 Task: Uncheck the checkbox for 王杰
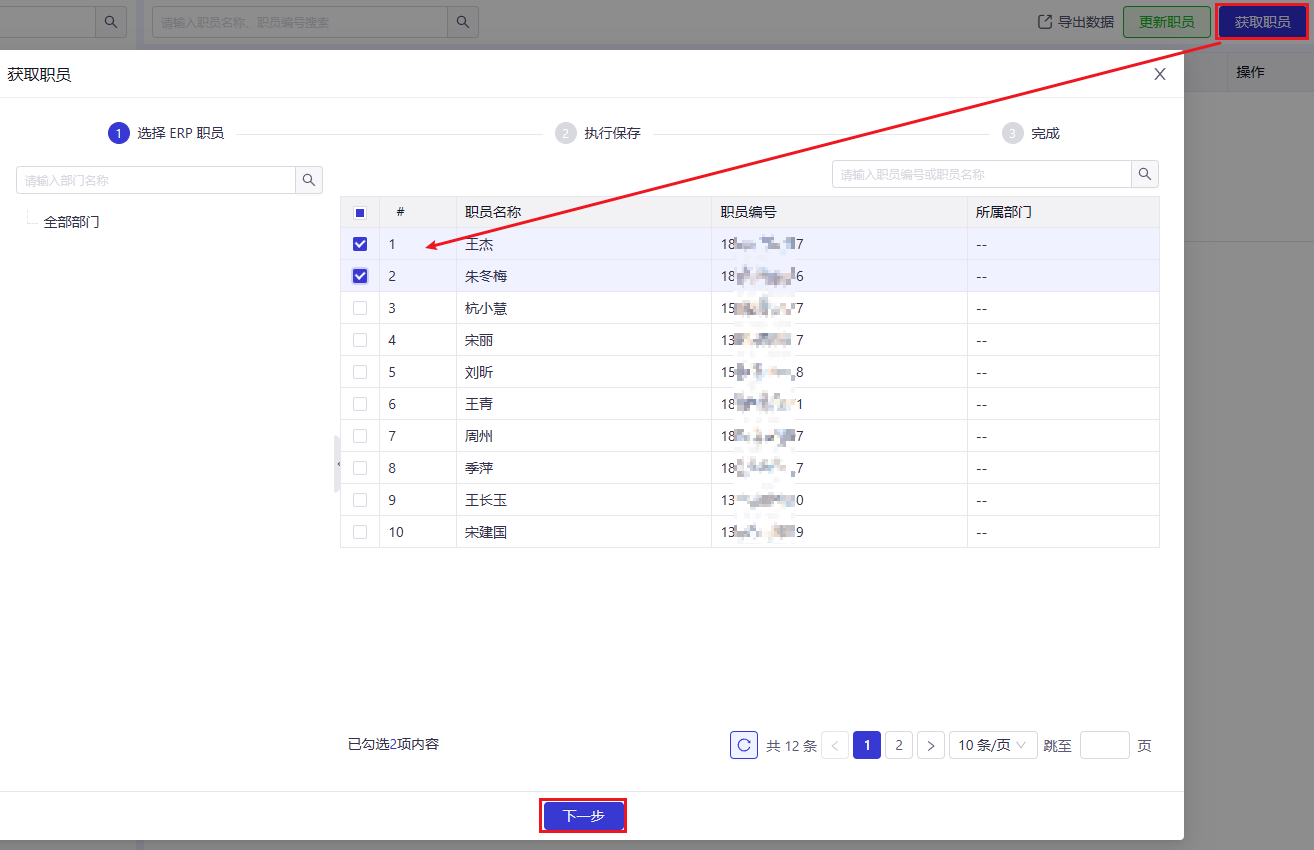(x=360, y=244)
